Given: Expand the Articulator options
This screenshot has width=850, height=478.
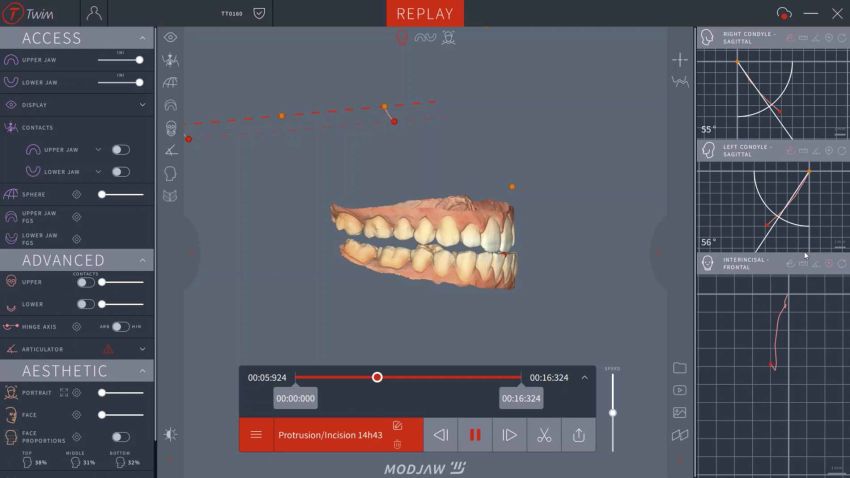Looking at the screenshot, I should (x=142, y=349).
